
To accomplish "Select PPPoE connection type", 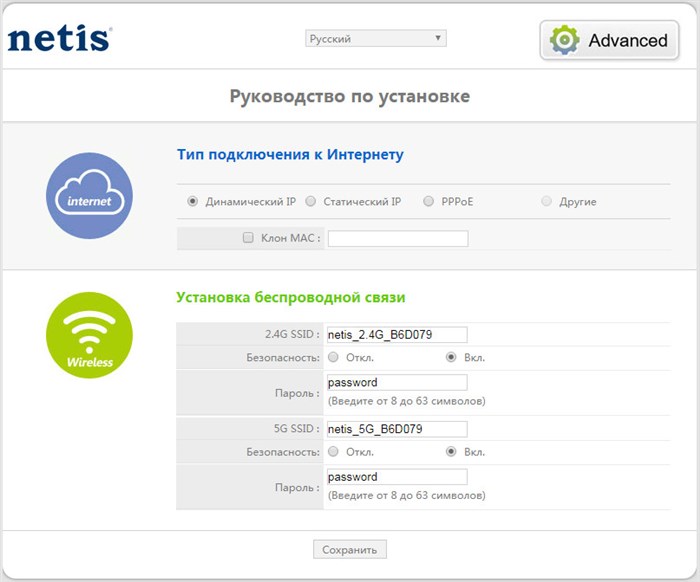I will pyautogui.click(x=429, y=201).
